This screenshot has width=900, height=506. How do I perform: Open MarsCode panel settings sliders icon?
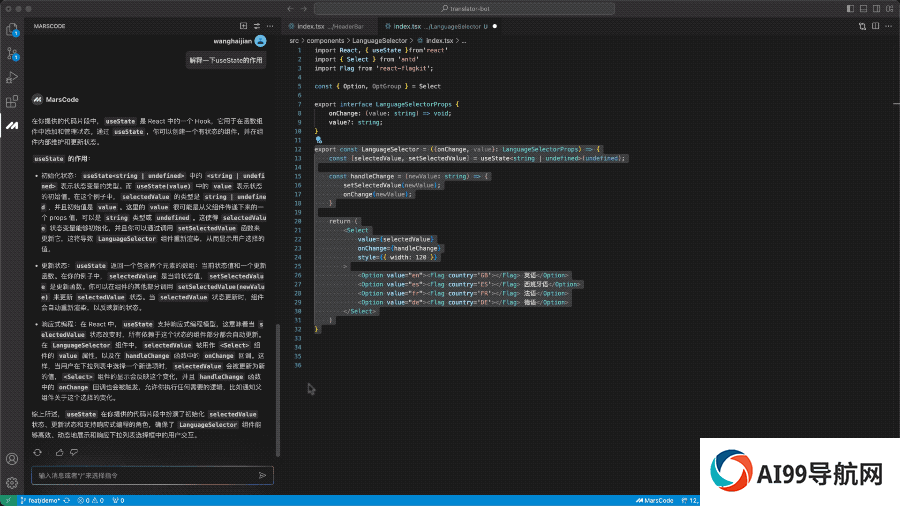point(257,26)
